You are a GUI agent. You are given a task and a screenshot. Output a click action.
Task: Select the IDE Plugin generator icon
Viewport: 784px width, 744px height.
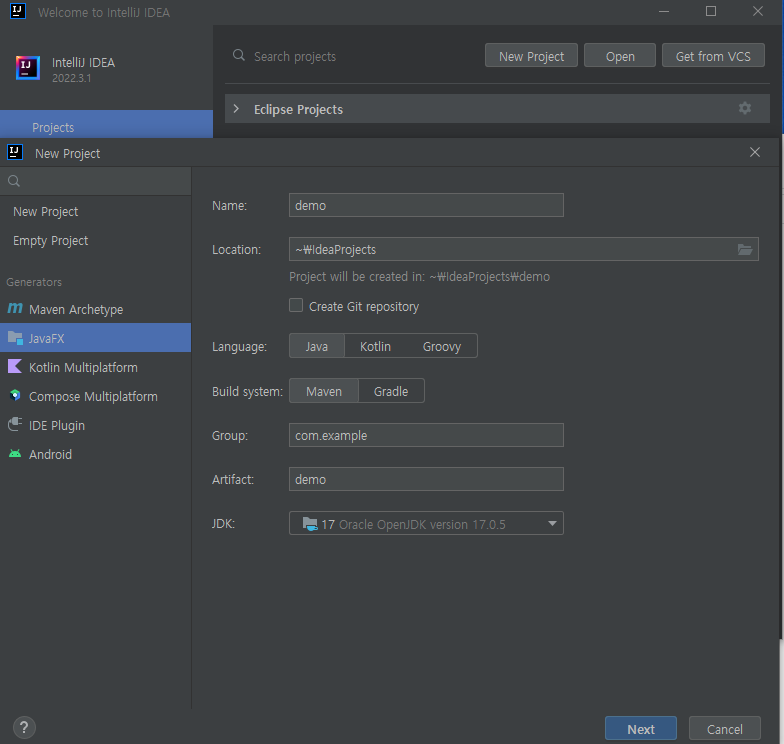15,424
